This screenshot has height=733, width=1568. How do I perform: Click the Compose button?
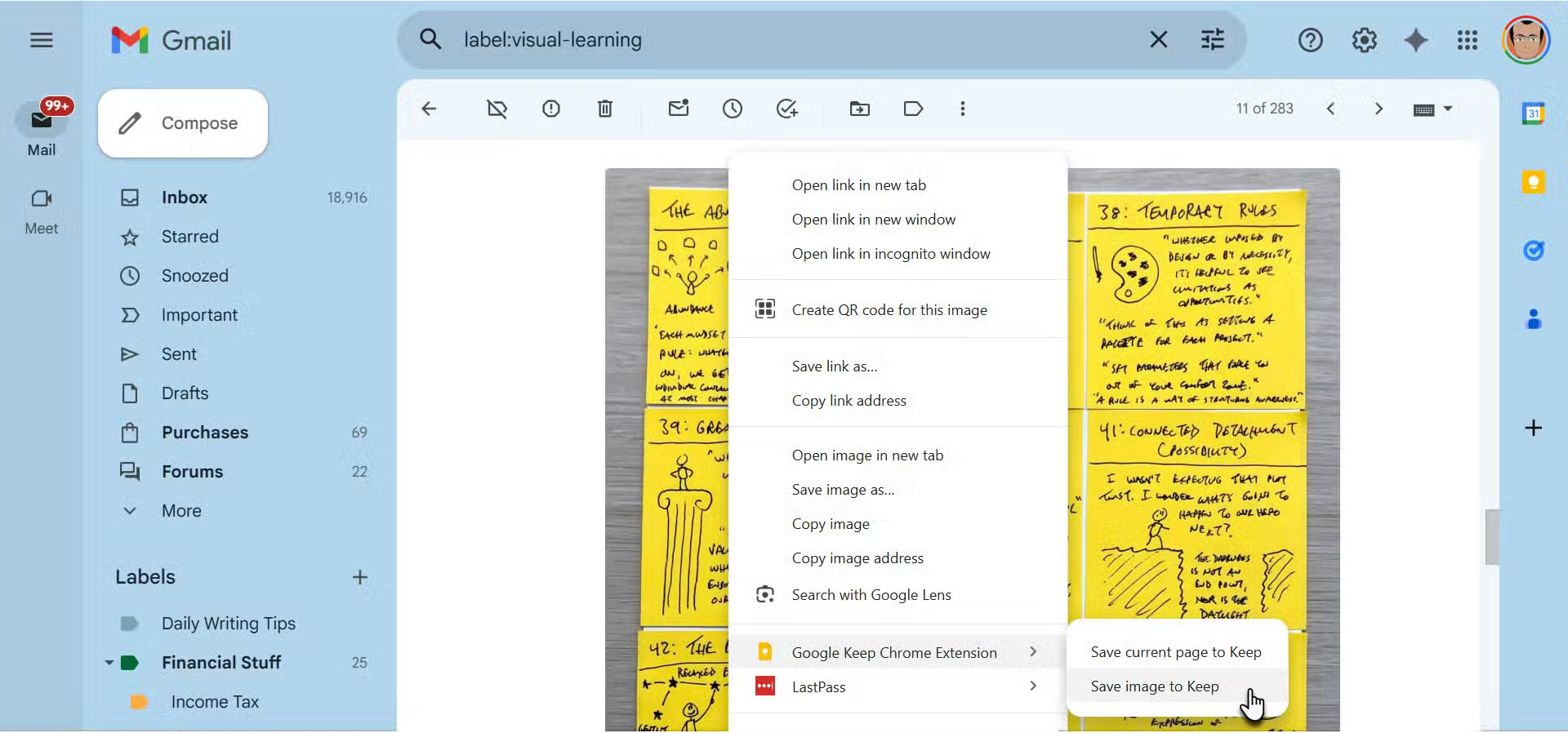(183, 123)
